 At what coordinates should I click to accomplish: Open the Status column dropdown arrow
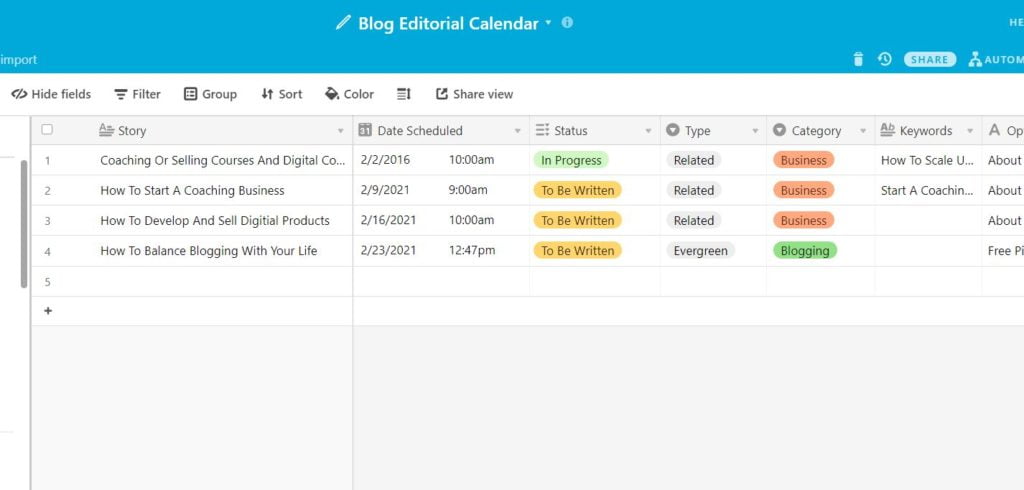(648, 131)
